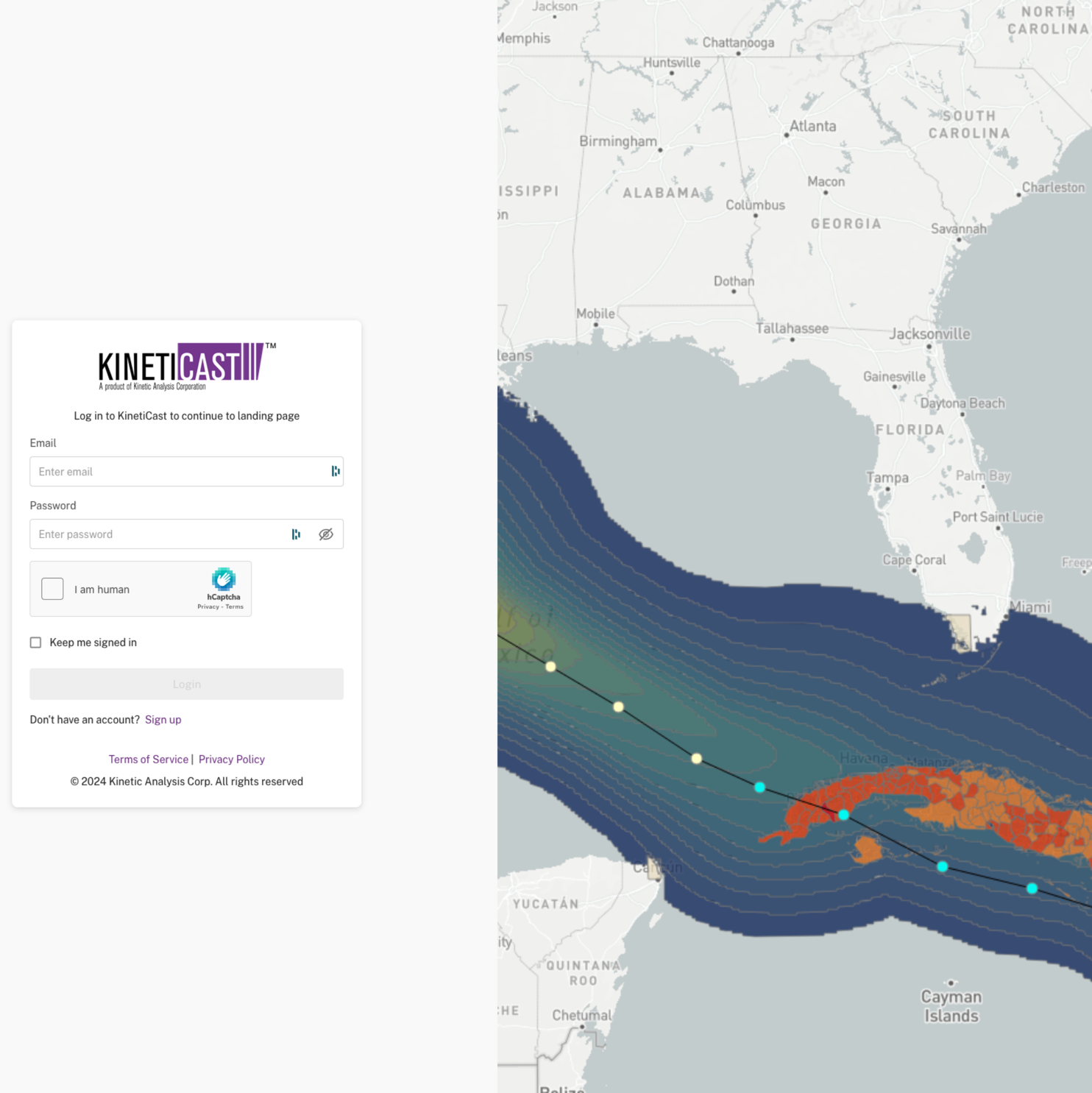This screenshot has height=1093, width=1092.
Task: Click the "Palm Bay" label on the map
Action: click(x=983, y=476)
